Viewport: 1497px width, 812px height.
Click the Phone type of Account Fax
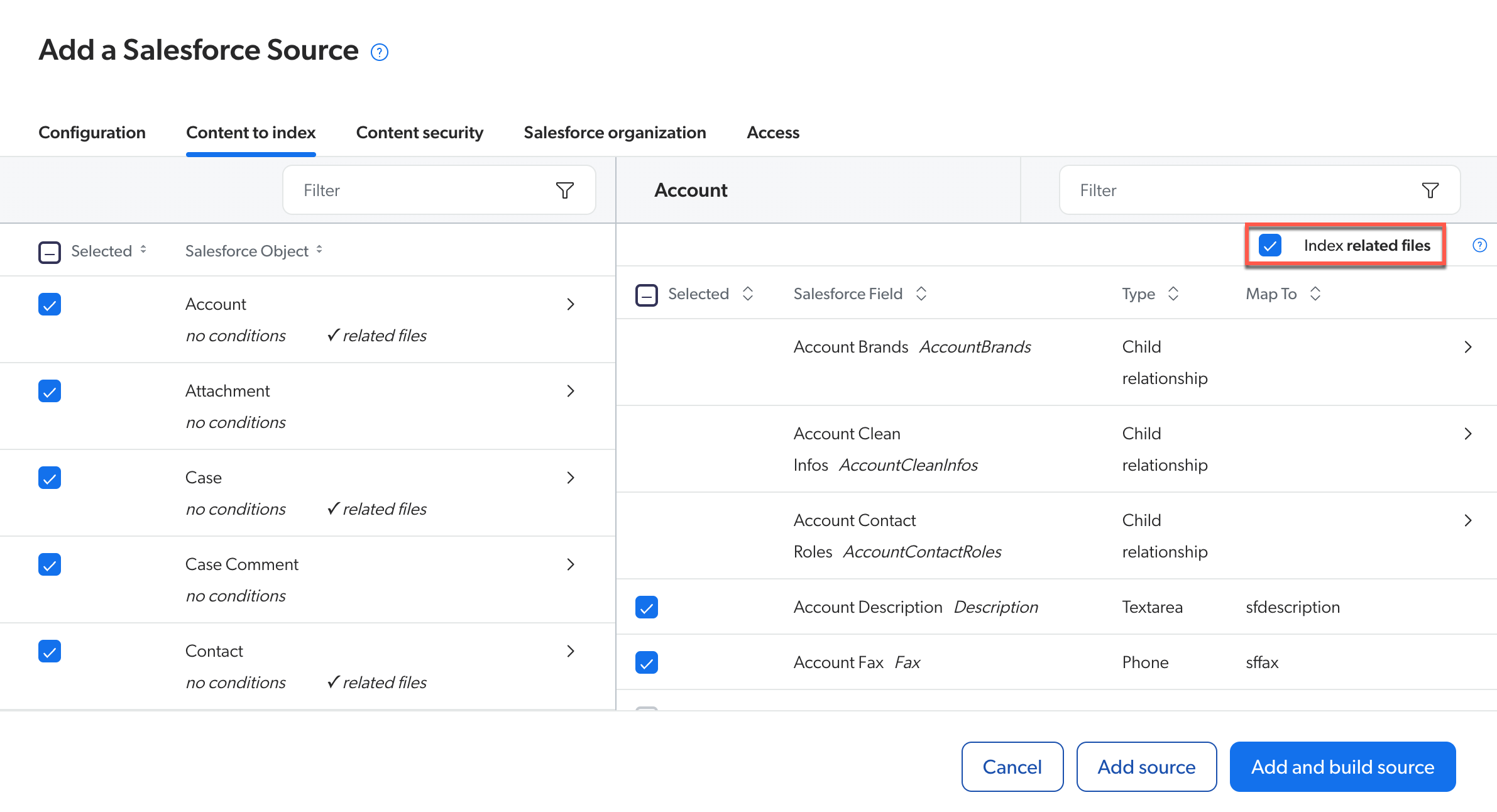tap(1145, 662)
